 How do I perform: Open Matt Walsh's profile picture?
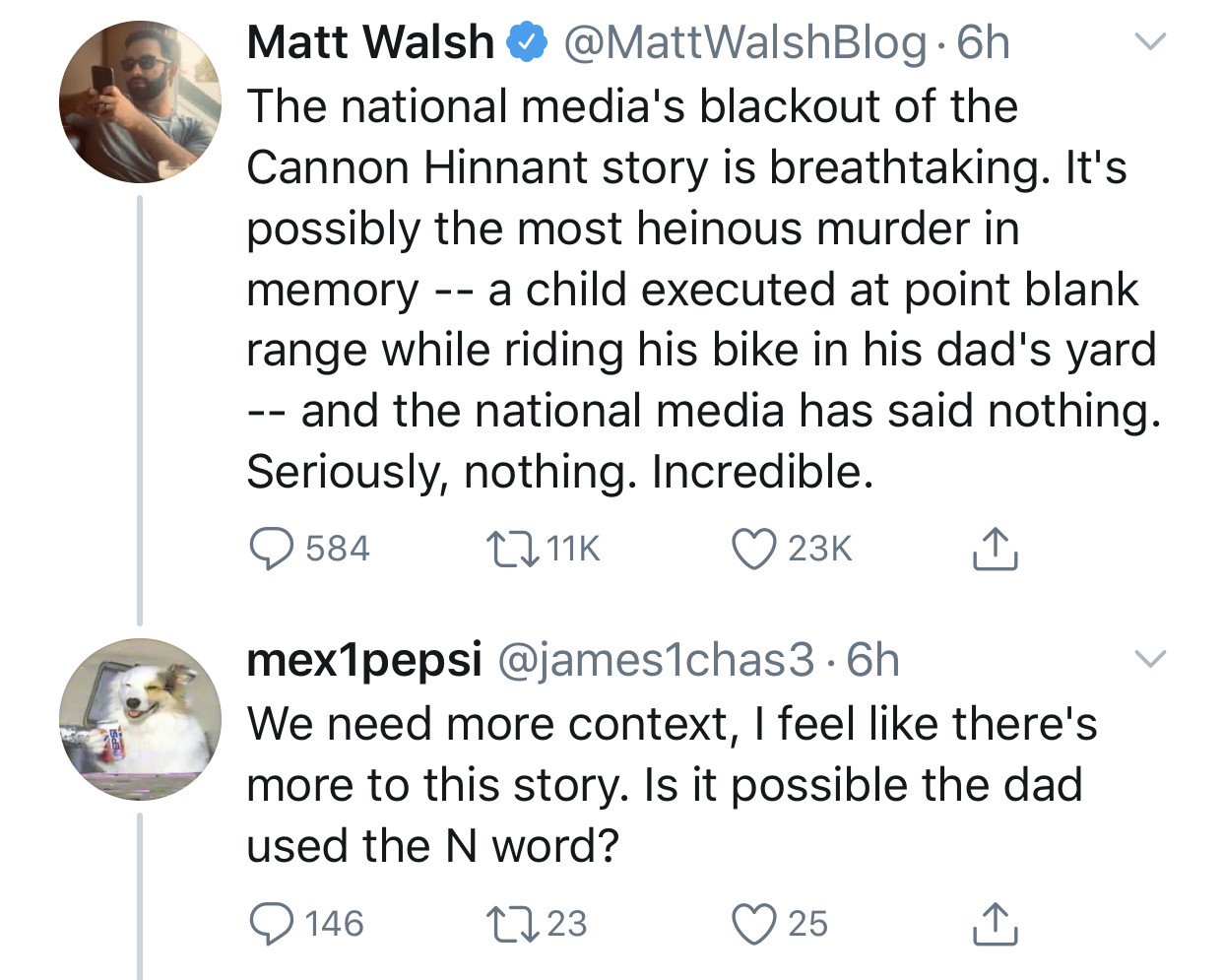(140, 102)
